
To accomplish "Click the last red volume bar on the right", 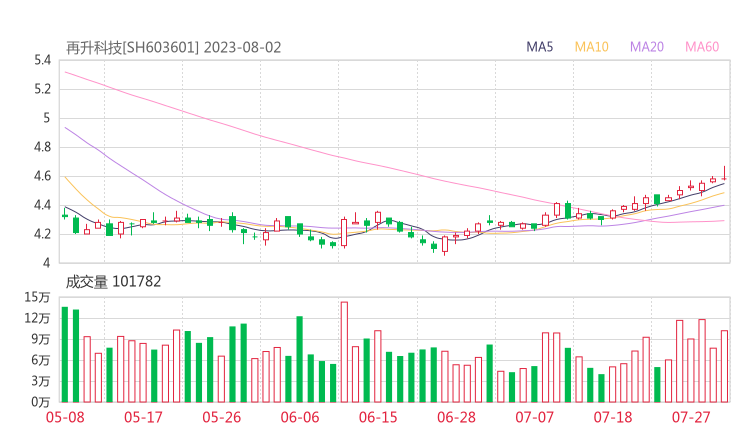I will pyautogui.click(x=724, y=366).
